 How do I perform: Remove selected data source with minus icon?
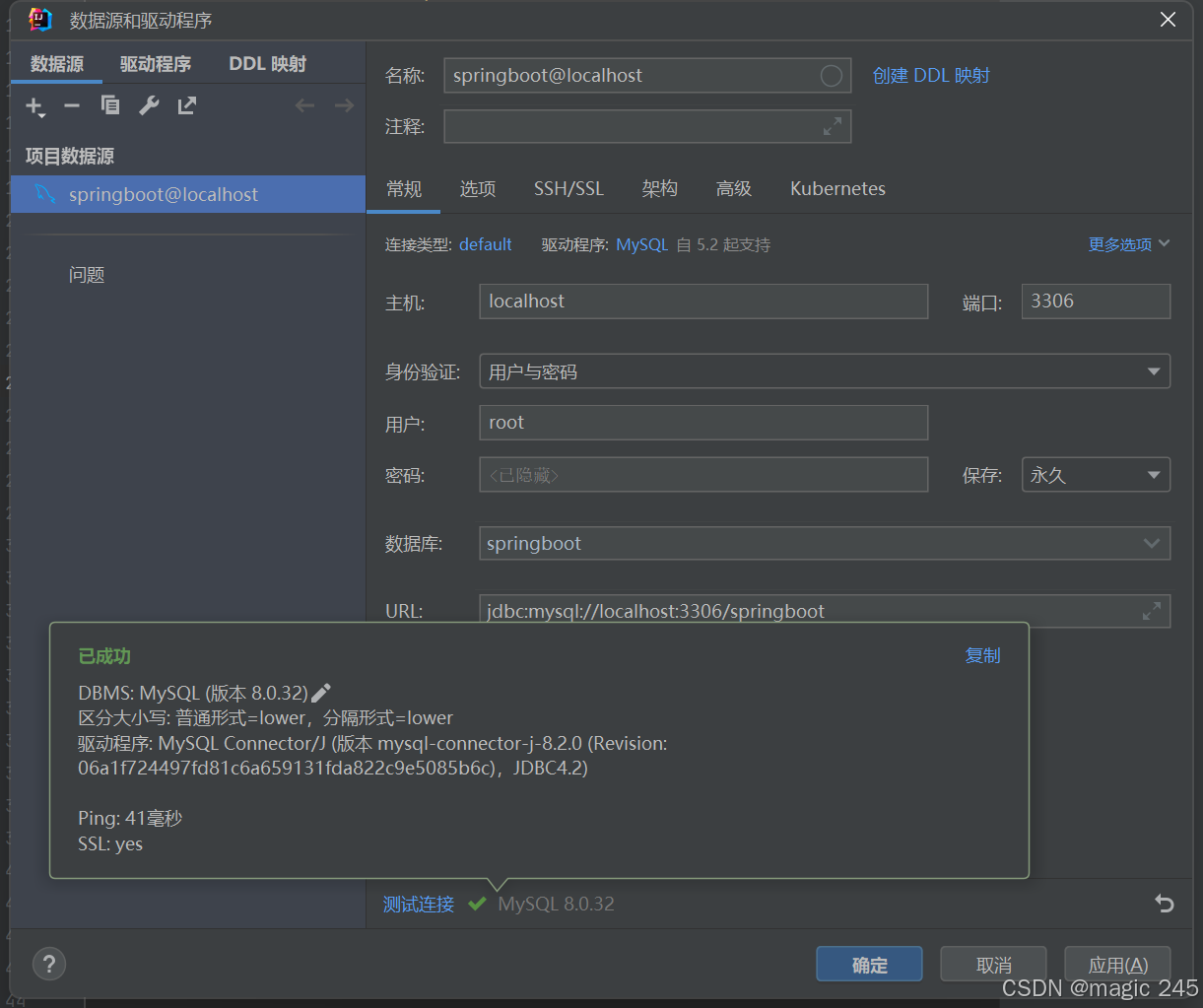coord(72,105)
